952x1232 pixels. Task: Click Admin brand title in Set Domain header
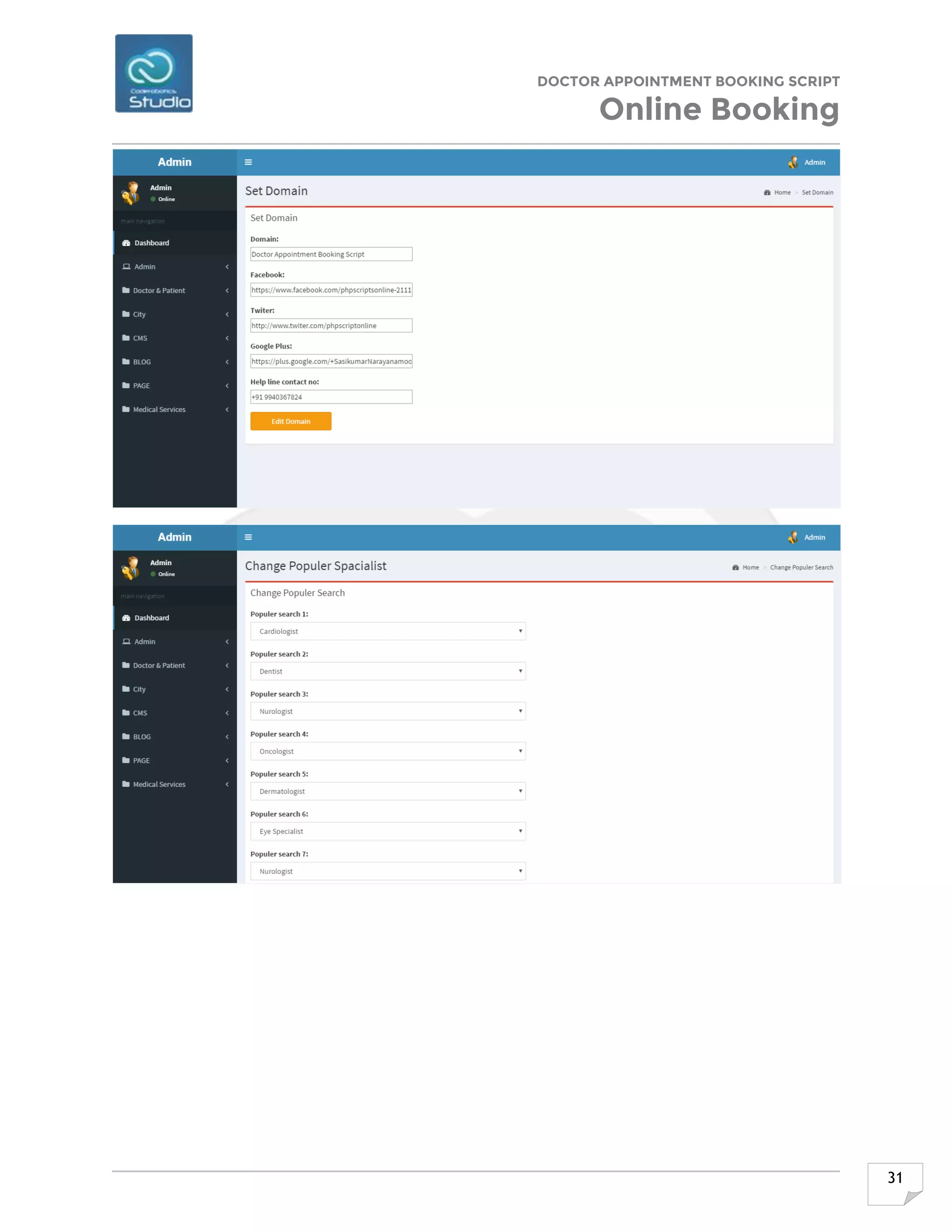click(x=175, y=162)
